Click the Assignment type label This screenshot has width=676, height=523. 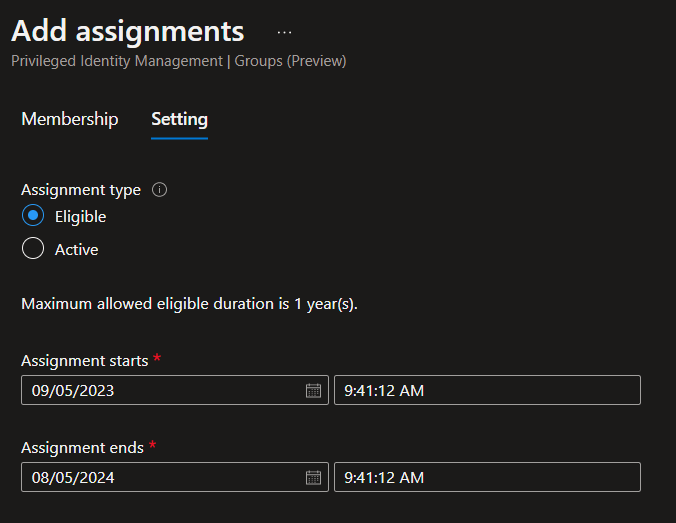pyautogui.click(x=81, y=189)
